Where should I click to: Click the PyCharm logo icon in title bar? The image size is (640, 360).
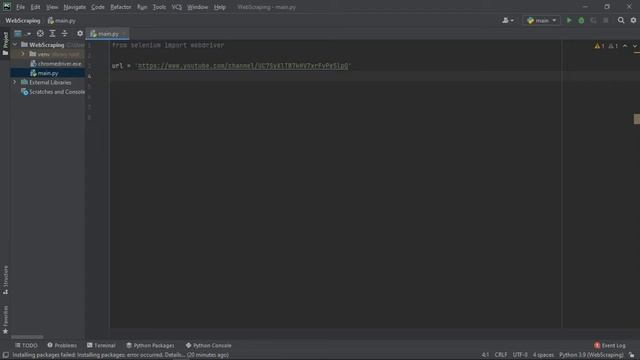tap(7, 7)
